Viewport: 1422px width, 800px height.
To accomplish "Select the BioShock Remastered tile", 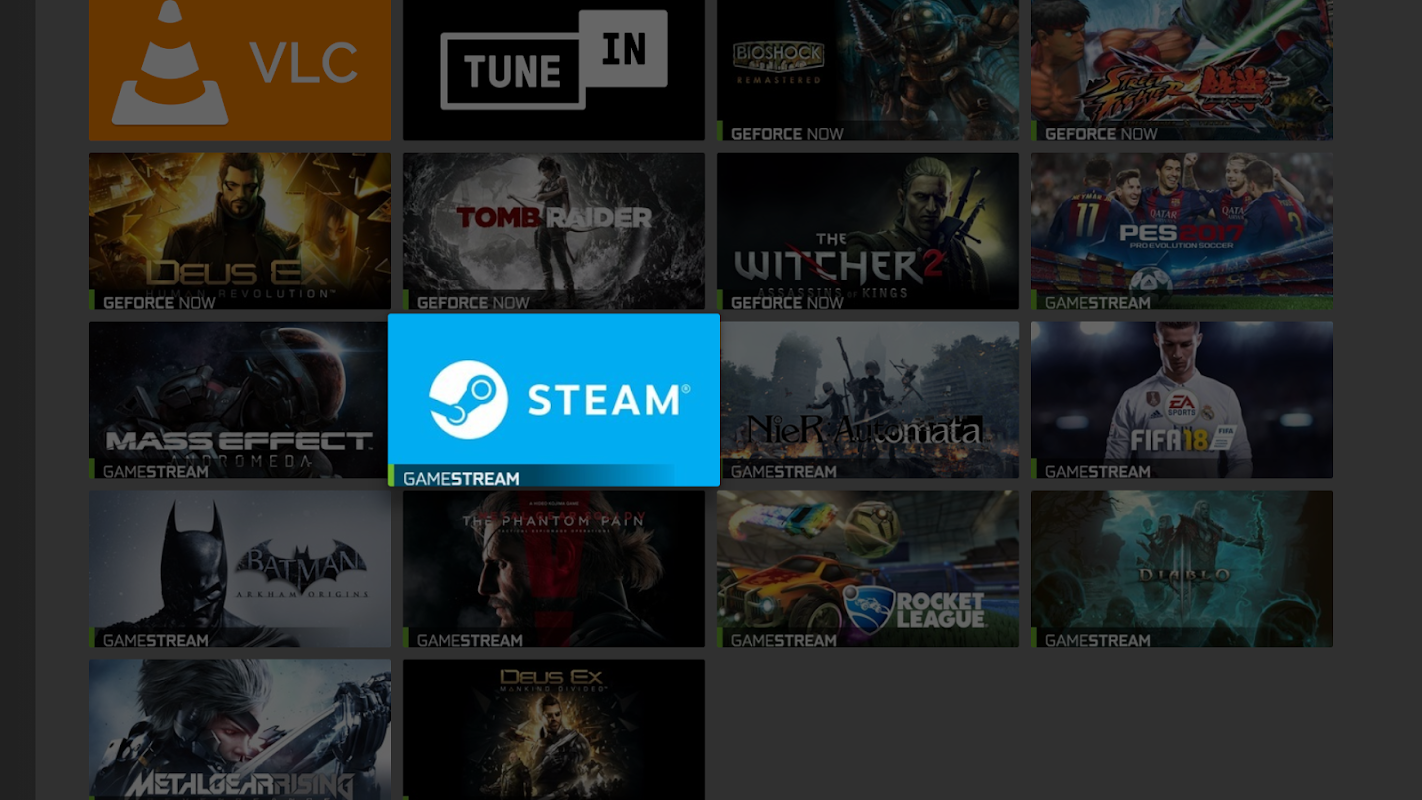I will (x=868, y=70).
